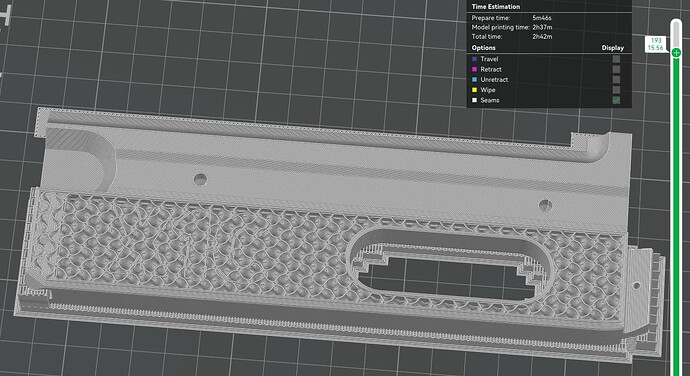Click the oval cutout in sliced model
Screen dimensions: 690x376
tap(447, 265)
